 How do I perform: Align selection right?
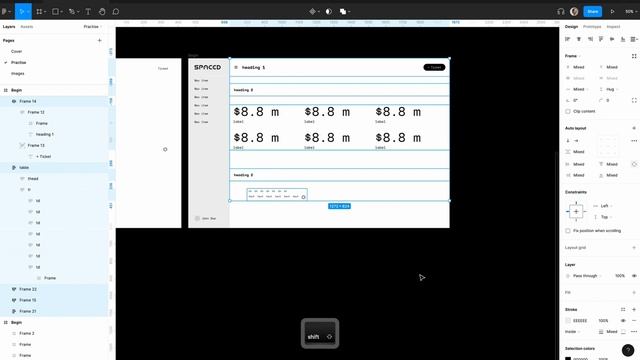click(590, 39)
